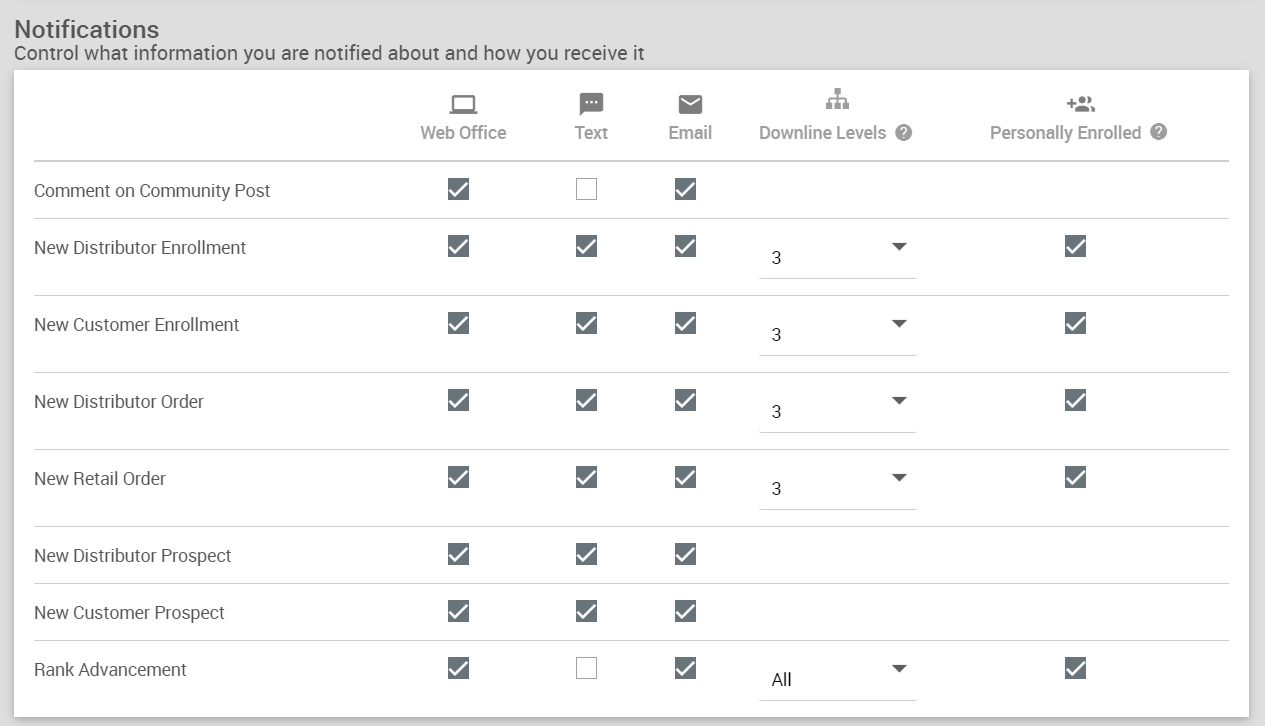Click the New Distributor Order row label
The height and width of the screenshot is (726, 1265).
click(x=119, y=401)
